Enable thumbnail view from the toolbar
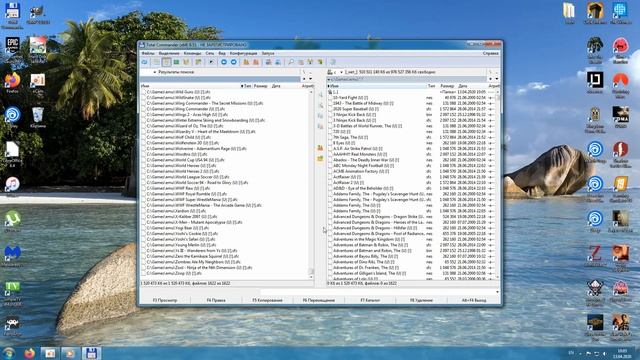The height and width of the screenshot is (360, 640). click(176, 62)
